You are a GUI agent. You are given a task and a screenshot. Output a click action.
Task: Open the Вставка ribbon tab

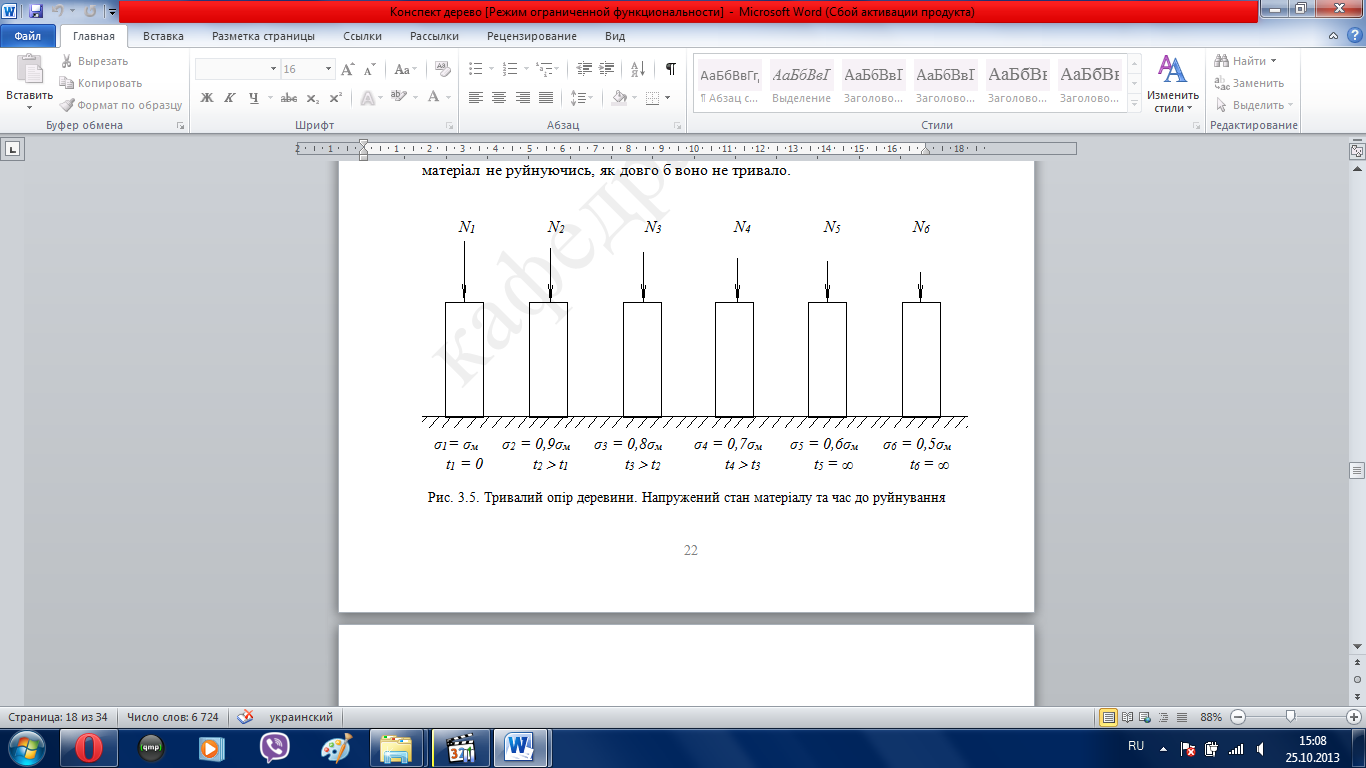163,36
